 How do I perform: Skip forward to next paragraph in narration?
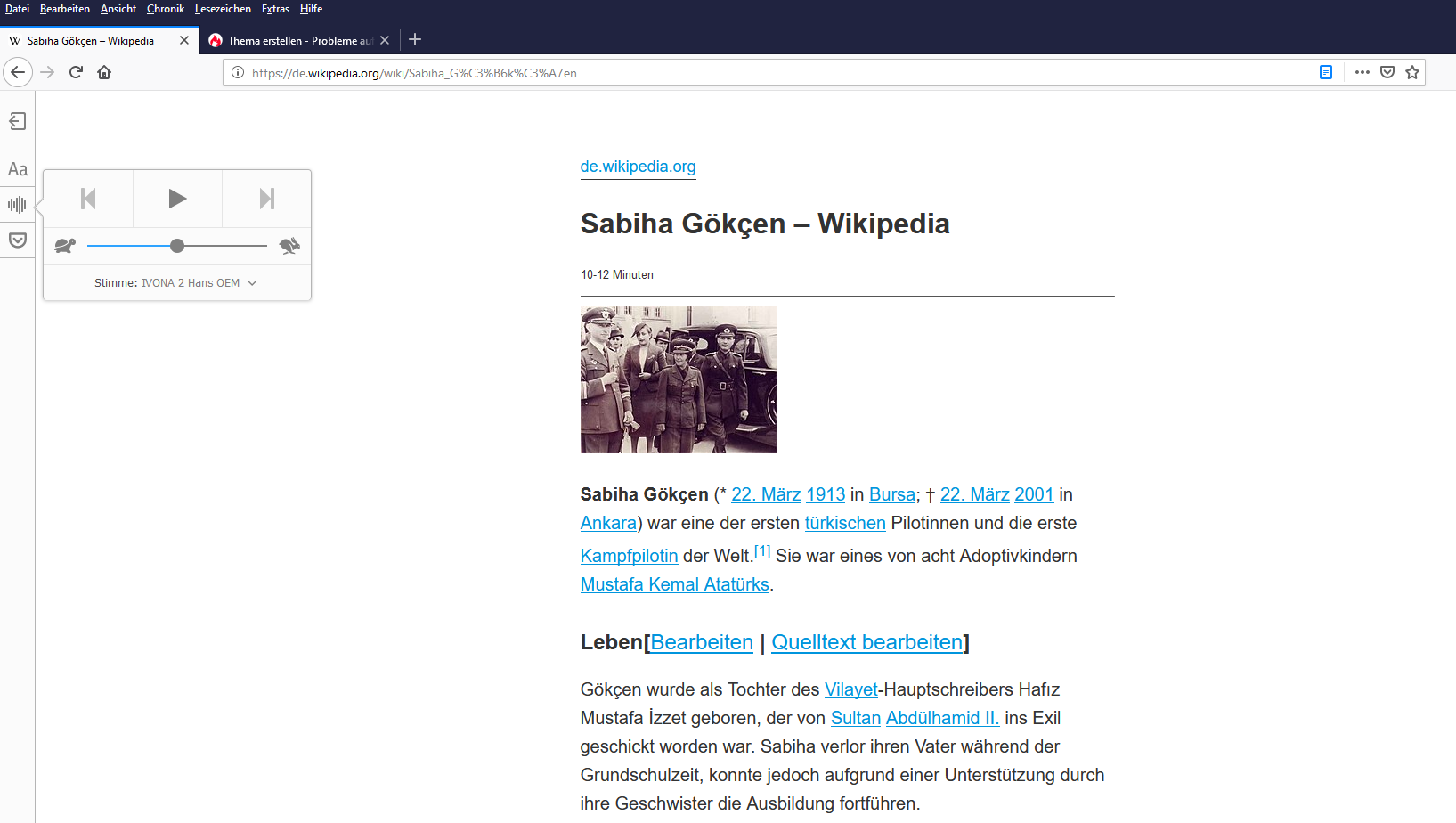(266, 199)
